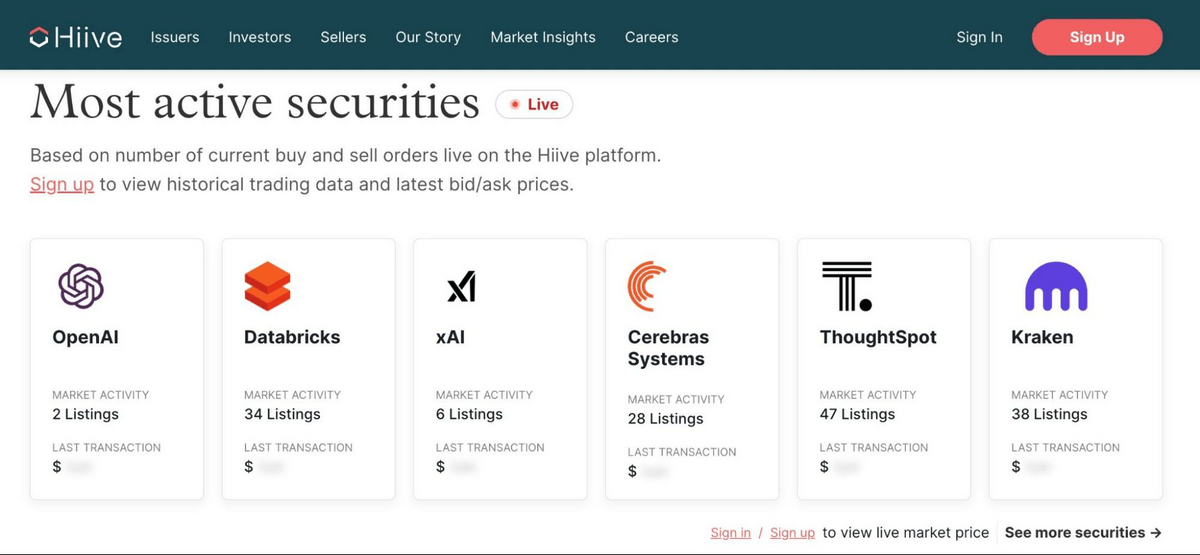Screen dimensions: 1200x555
Task: Open the Issuers menu item
Action: [175, 37]
